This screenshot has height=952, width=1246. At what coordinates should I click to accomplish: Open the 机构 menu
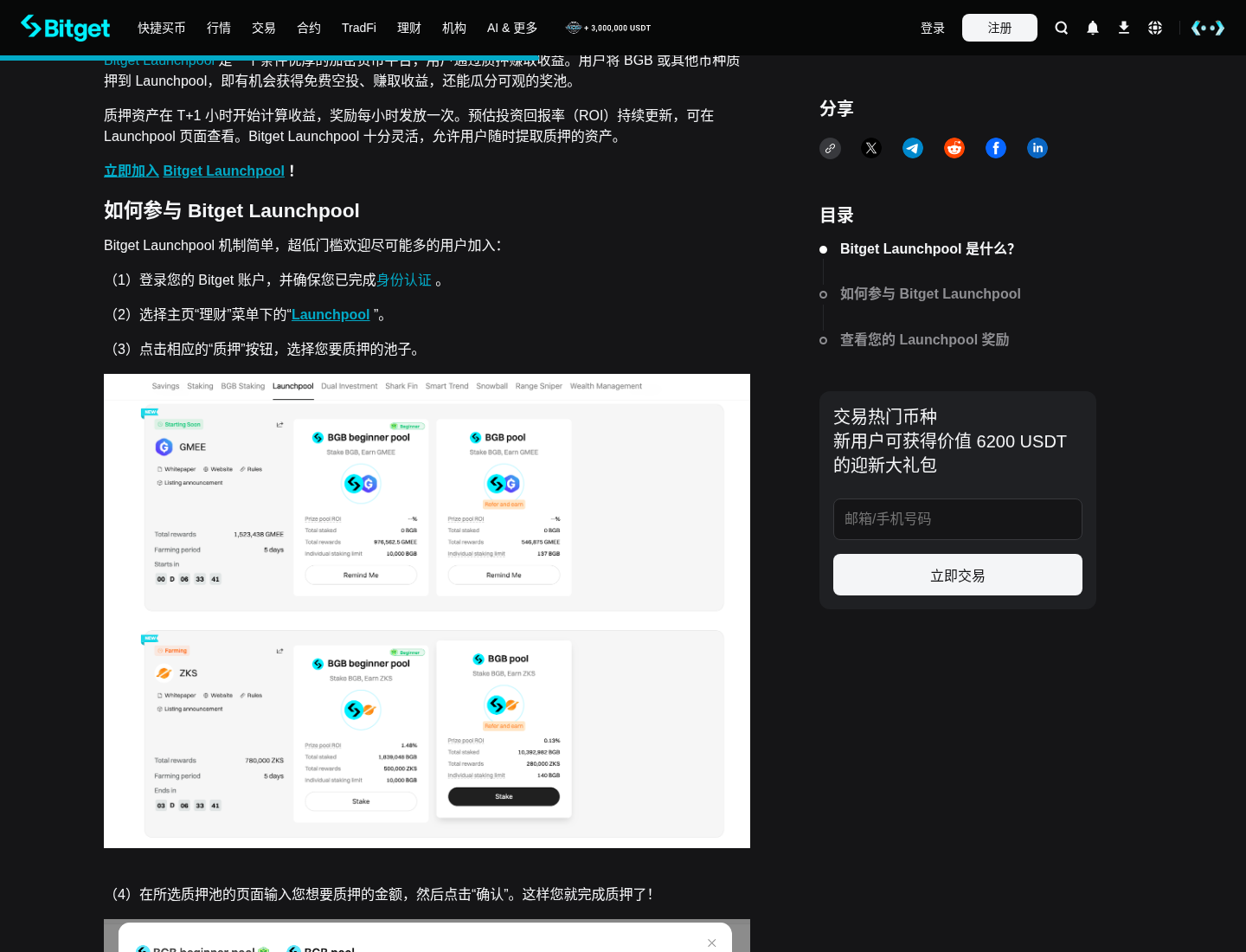pos(454,28)
